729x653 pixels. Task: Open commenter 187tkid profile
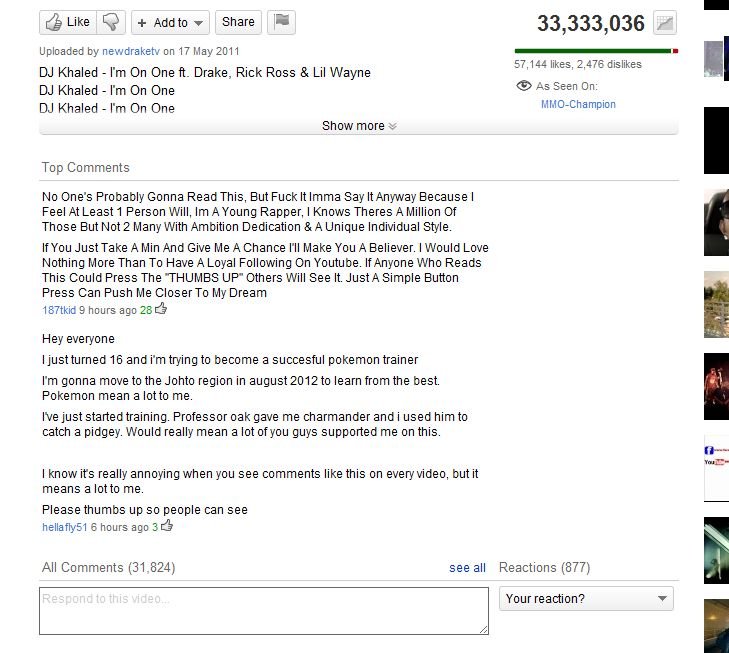click(x=59, y=310)
